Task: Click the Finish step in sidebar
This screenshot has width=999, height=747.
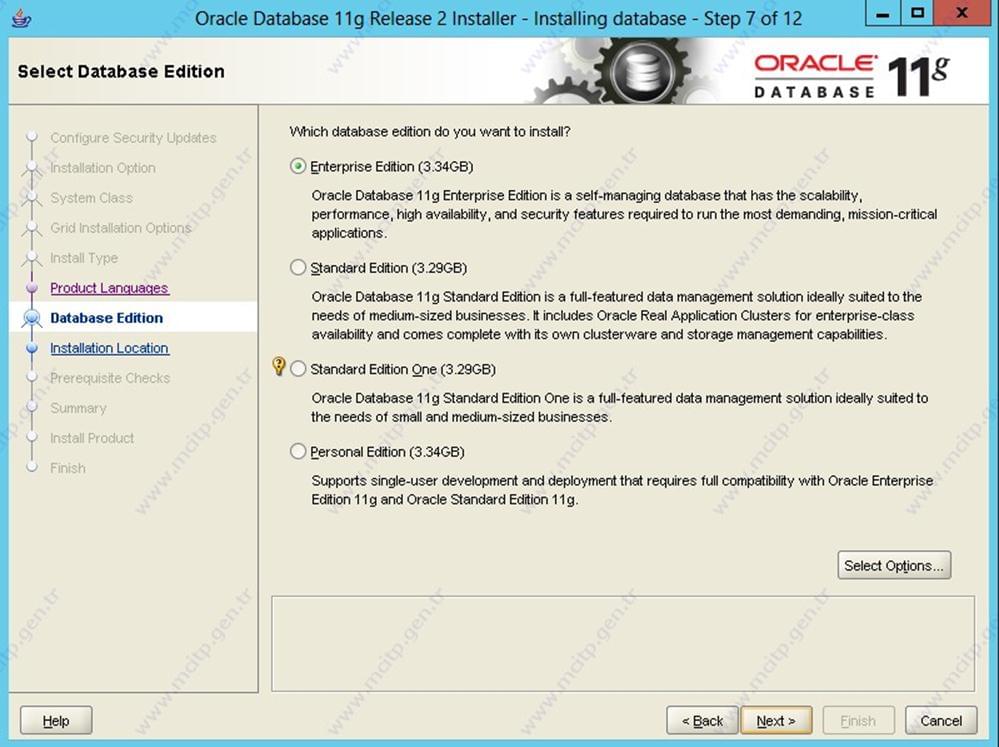Action: tap(68, 468)
